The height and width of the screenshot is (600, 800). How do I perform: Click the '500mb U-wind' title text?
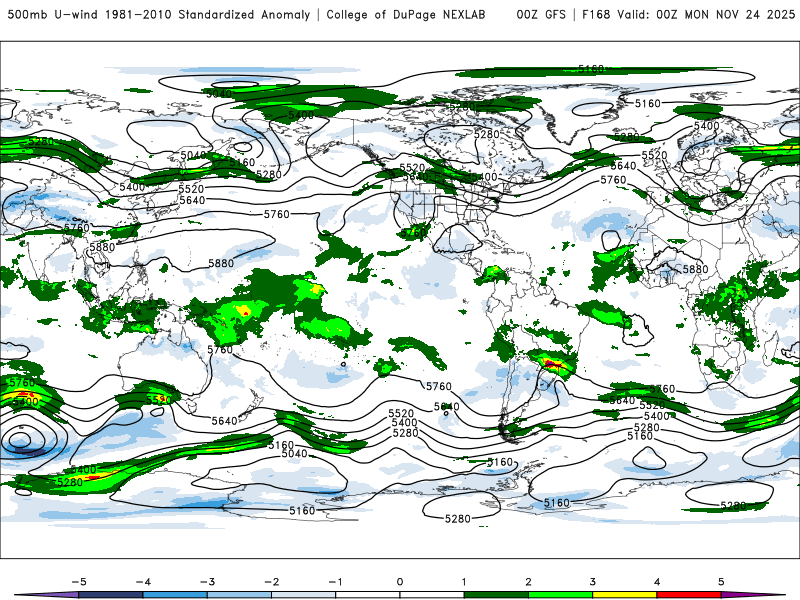click(53, 14)
